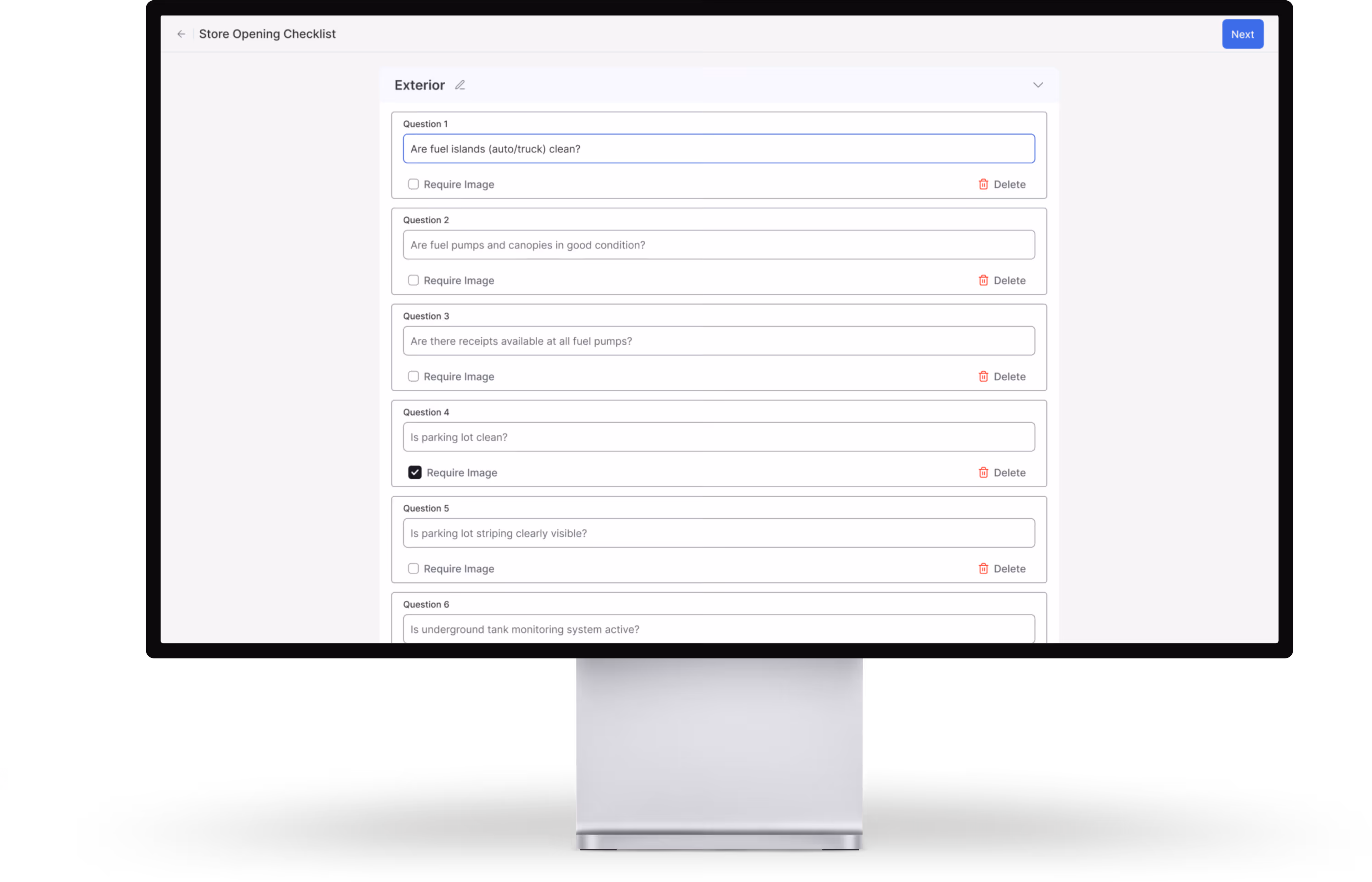Click the pencil edit icon next to Exterior
The height and width of the screenshot is (882, 1372).
460,85
